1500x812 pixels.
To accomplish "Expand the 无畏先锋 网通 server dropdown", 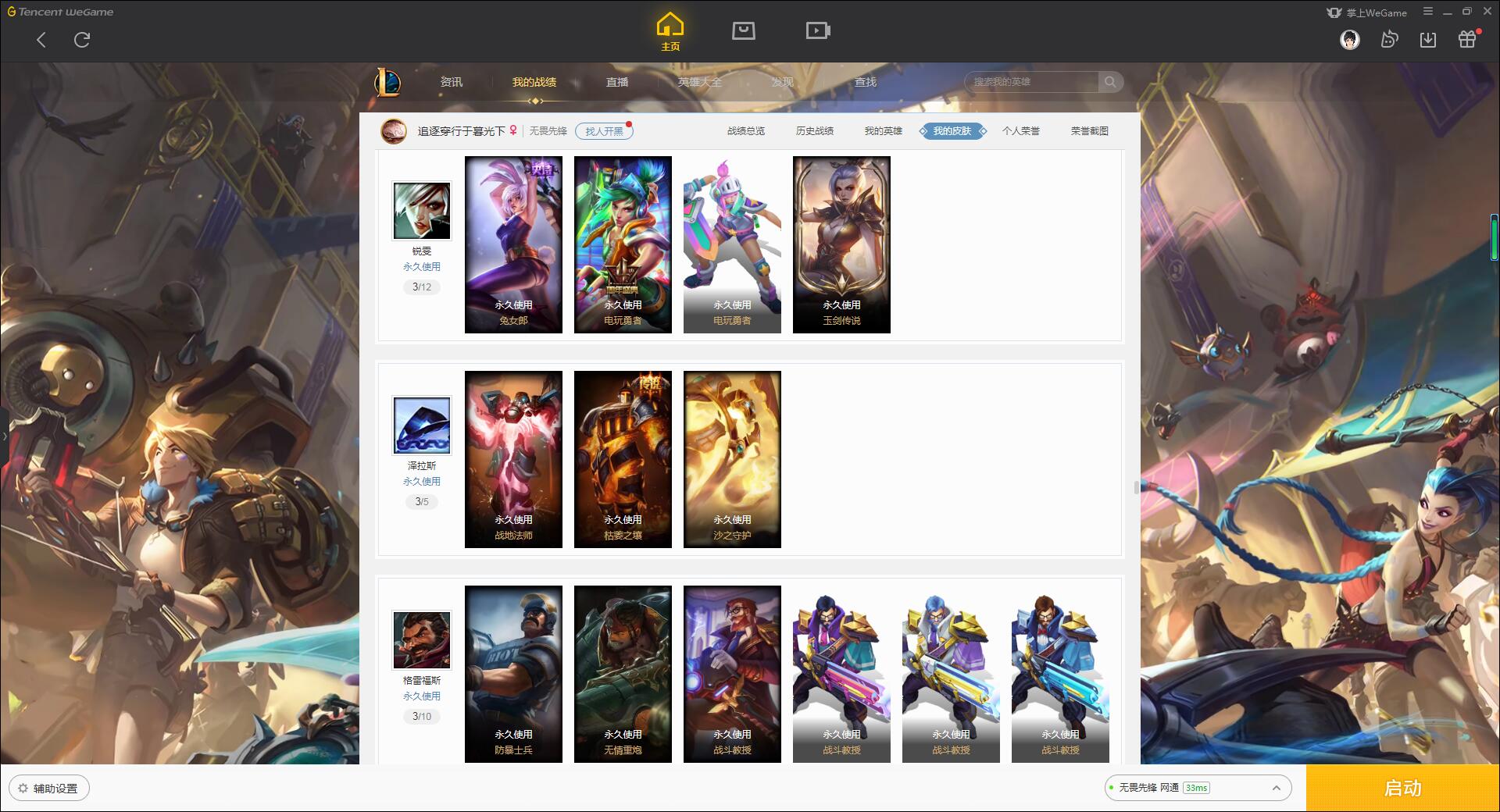I will (1198, 788).
